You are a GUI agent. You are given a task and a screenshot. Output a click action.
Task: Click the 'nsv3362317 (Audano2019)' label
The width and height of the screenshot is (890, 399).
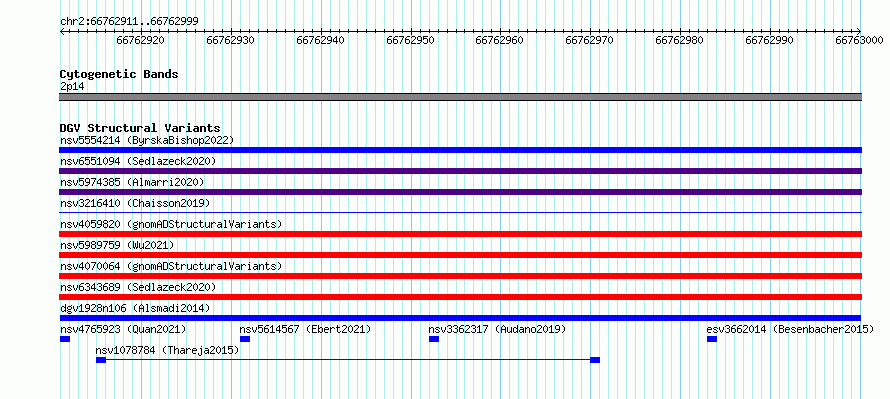497,329
